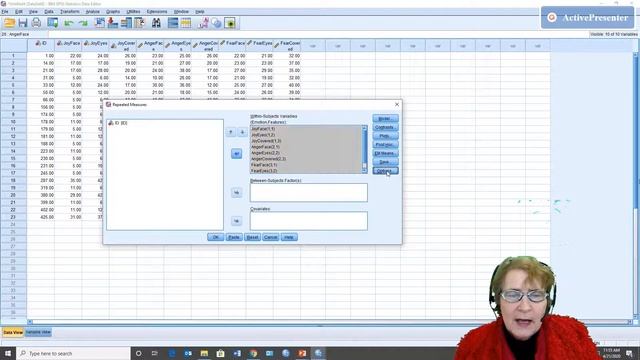This screenshot has height=360, width=640.
Task: Click the Print toolbar icon
Action: click(x=36, y=23)
